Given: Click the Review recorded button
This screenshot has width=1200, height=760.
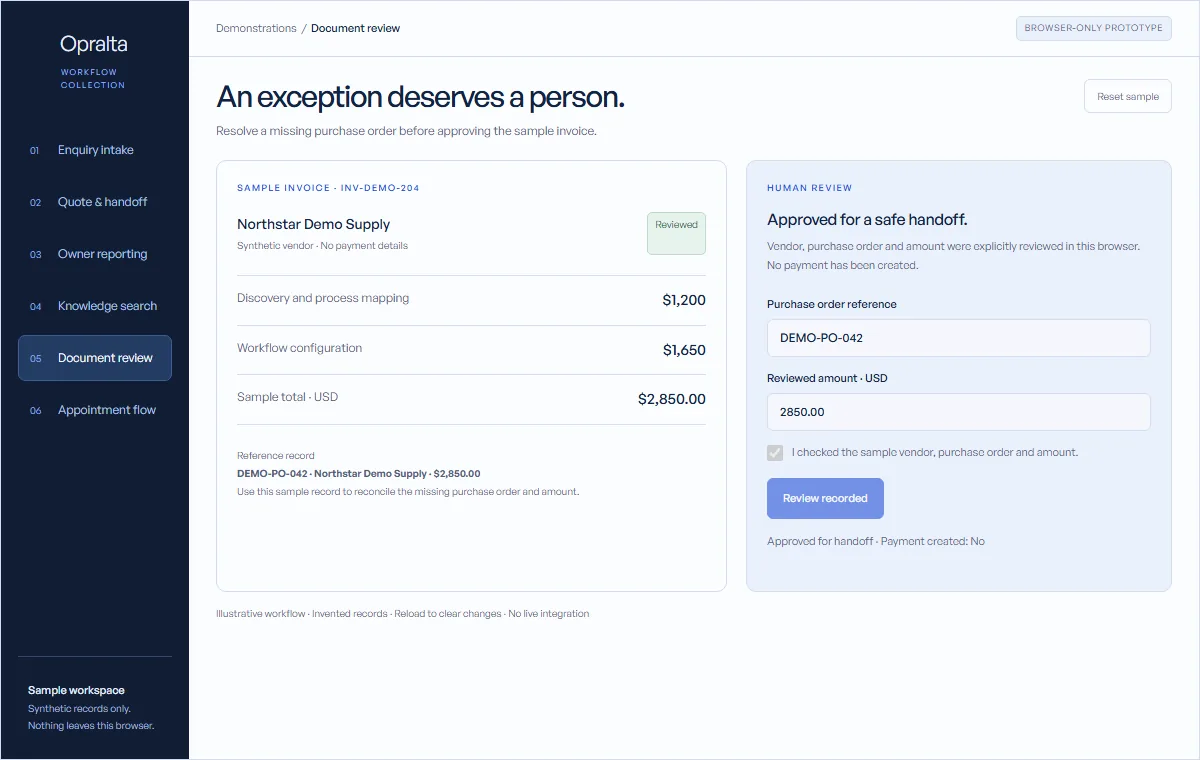Looking at the screenshot, I should [x=825, y=498].
